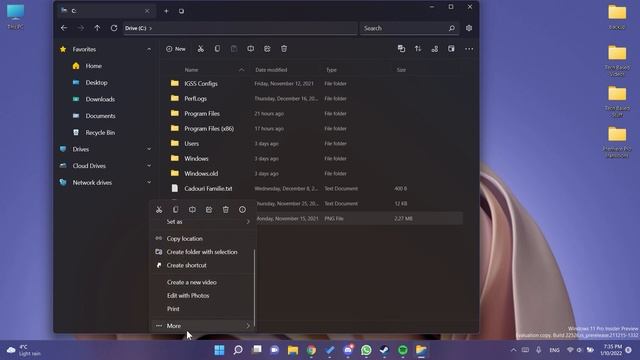Open Documents in the sidebar
The image size is (640, 360).
(100, 116)
